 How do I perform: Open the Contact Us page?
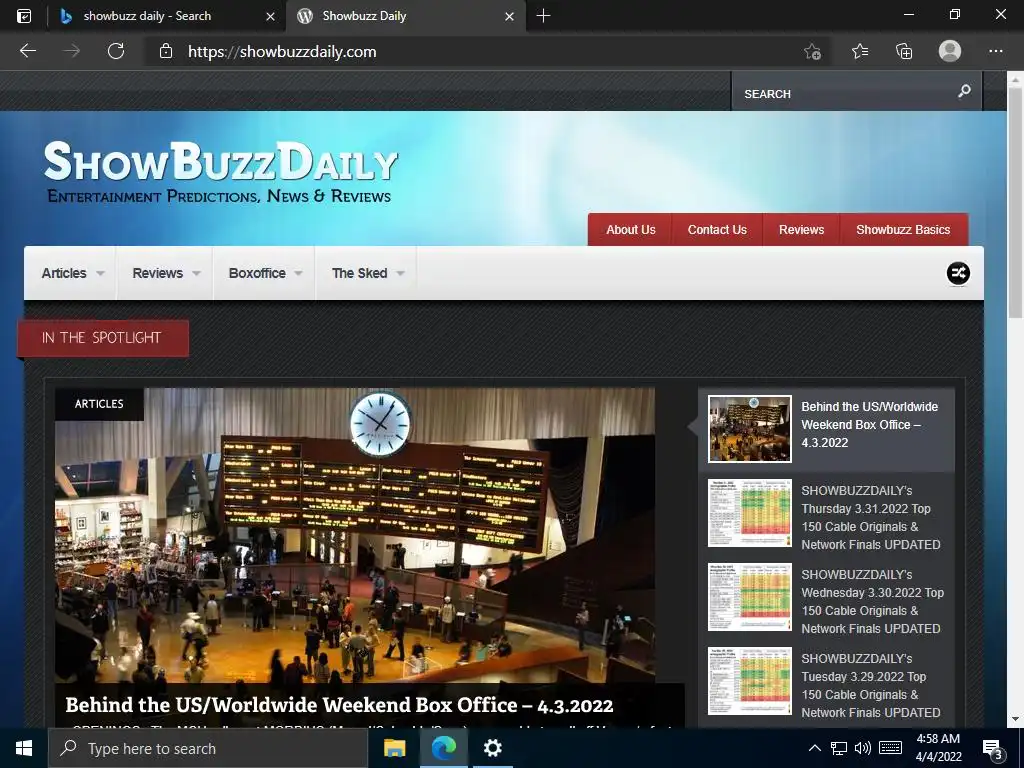click(717, 230)
